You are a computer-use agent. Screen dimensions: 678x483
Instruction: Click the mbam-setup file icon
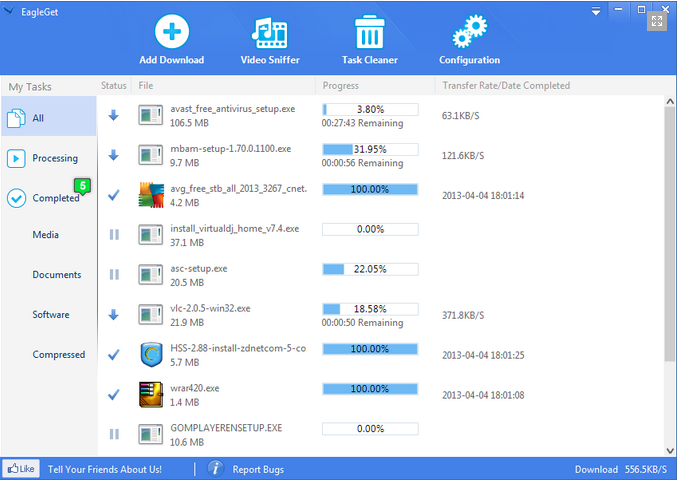[x=150, y=155]
